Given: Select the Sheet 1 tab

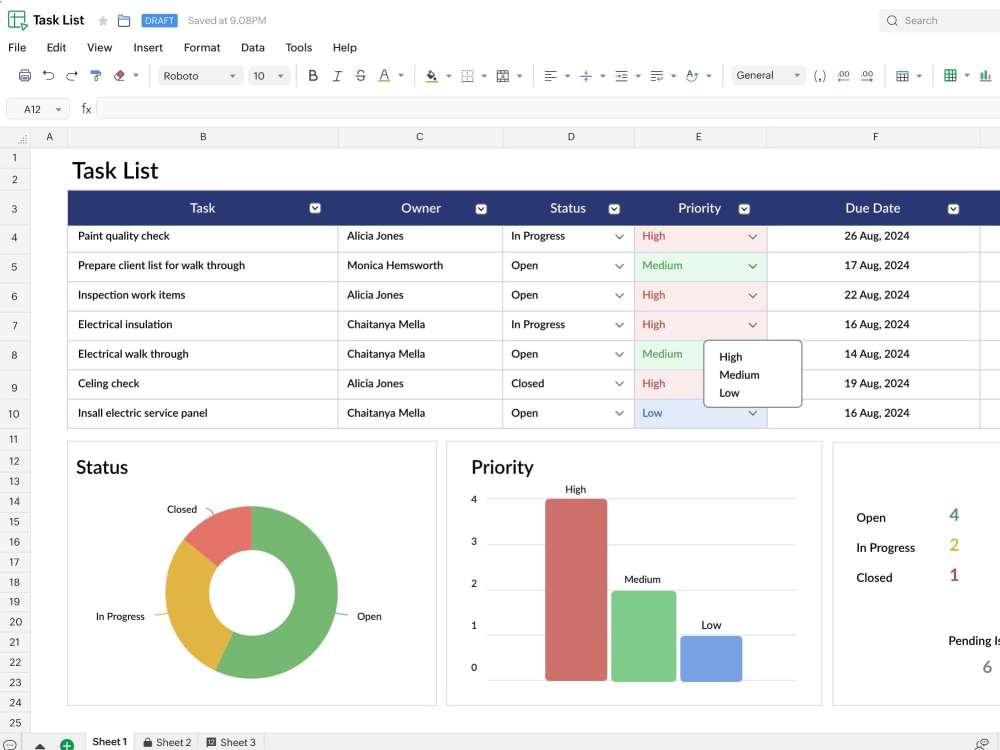Looking at the screenshot, I should (x=110, y=742).
